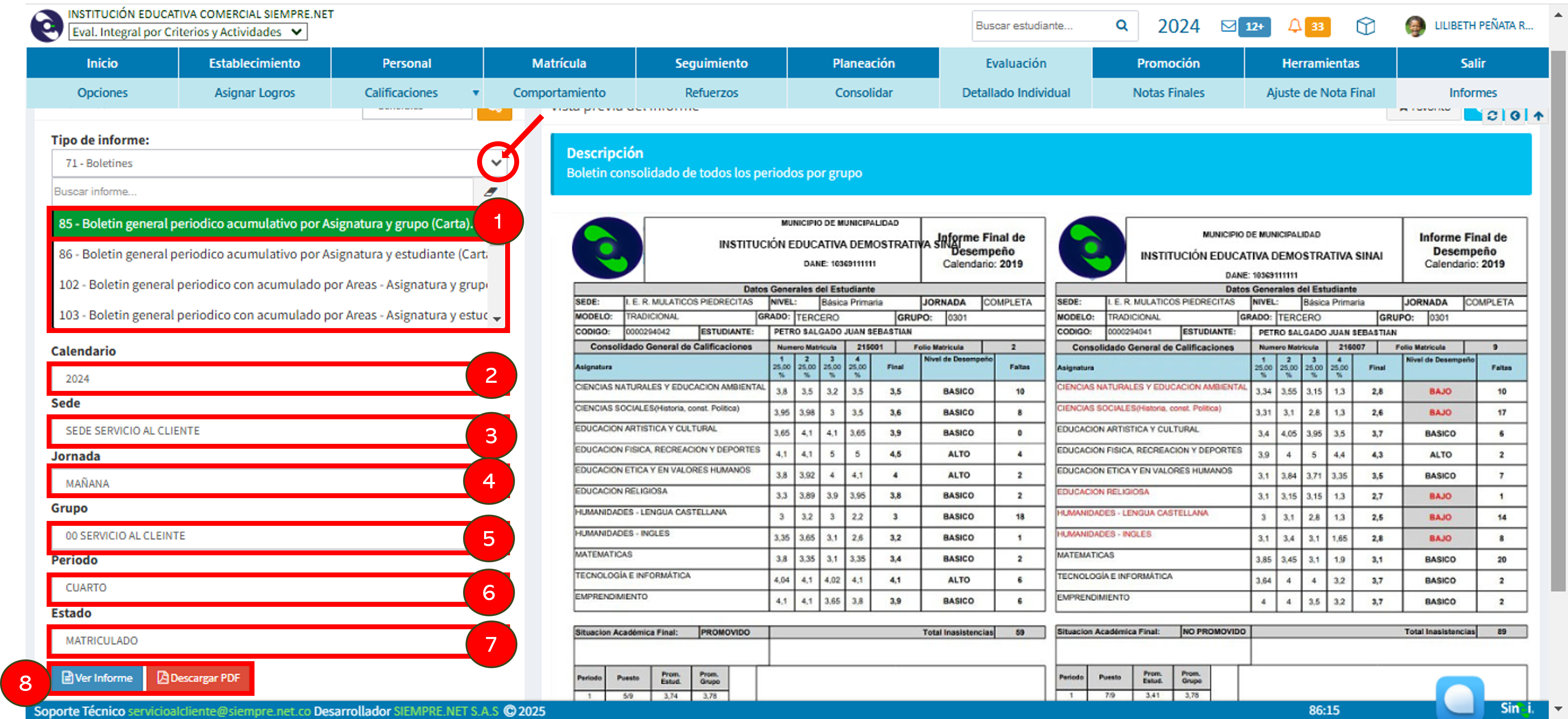Open the Inicio menu
The height and width of the screenshot is (719, 1568).
coord(102,63)
